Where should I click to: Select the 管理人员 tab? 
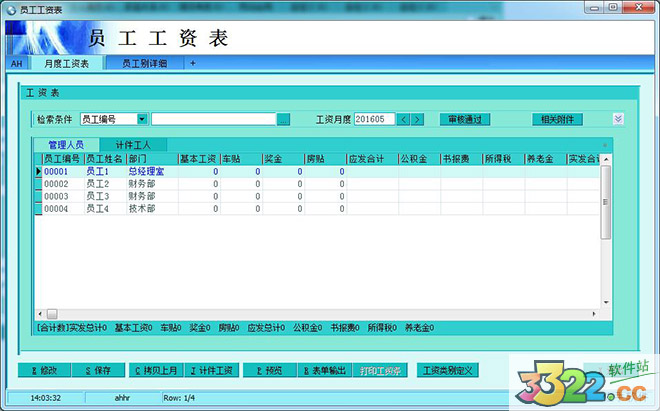pos(66,145)
